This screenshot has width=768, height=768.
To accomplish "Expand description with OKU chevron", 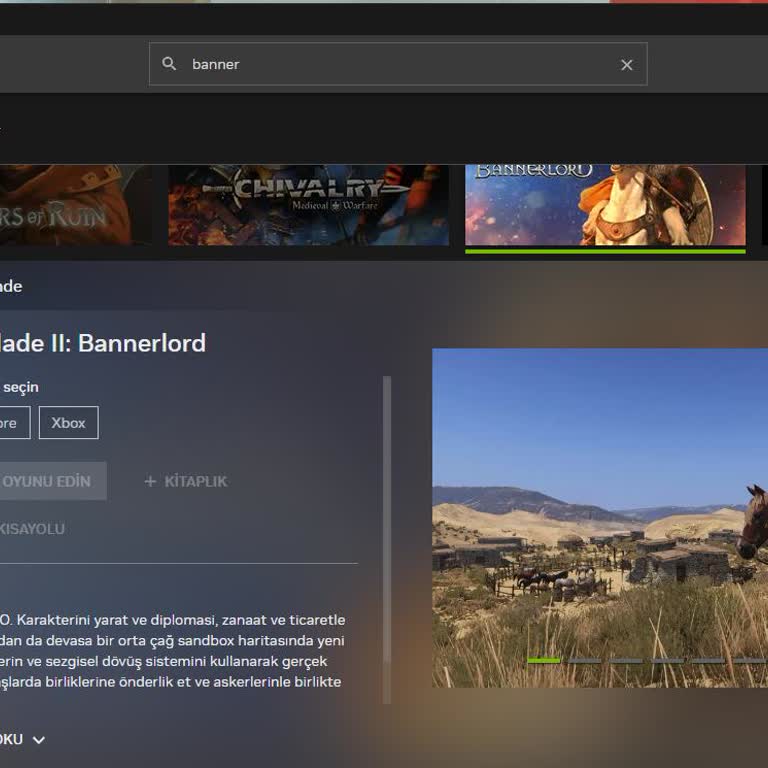I will click(39, 740).
